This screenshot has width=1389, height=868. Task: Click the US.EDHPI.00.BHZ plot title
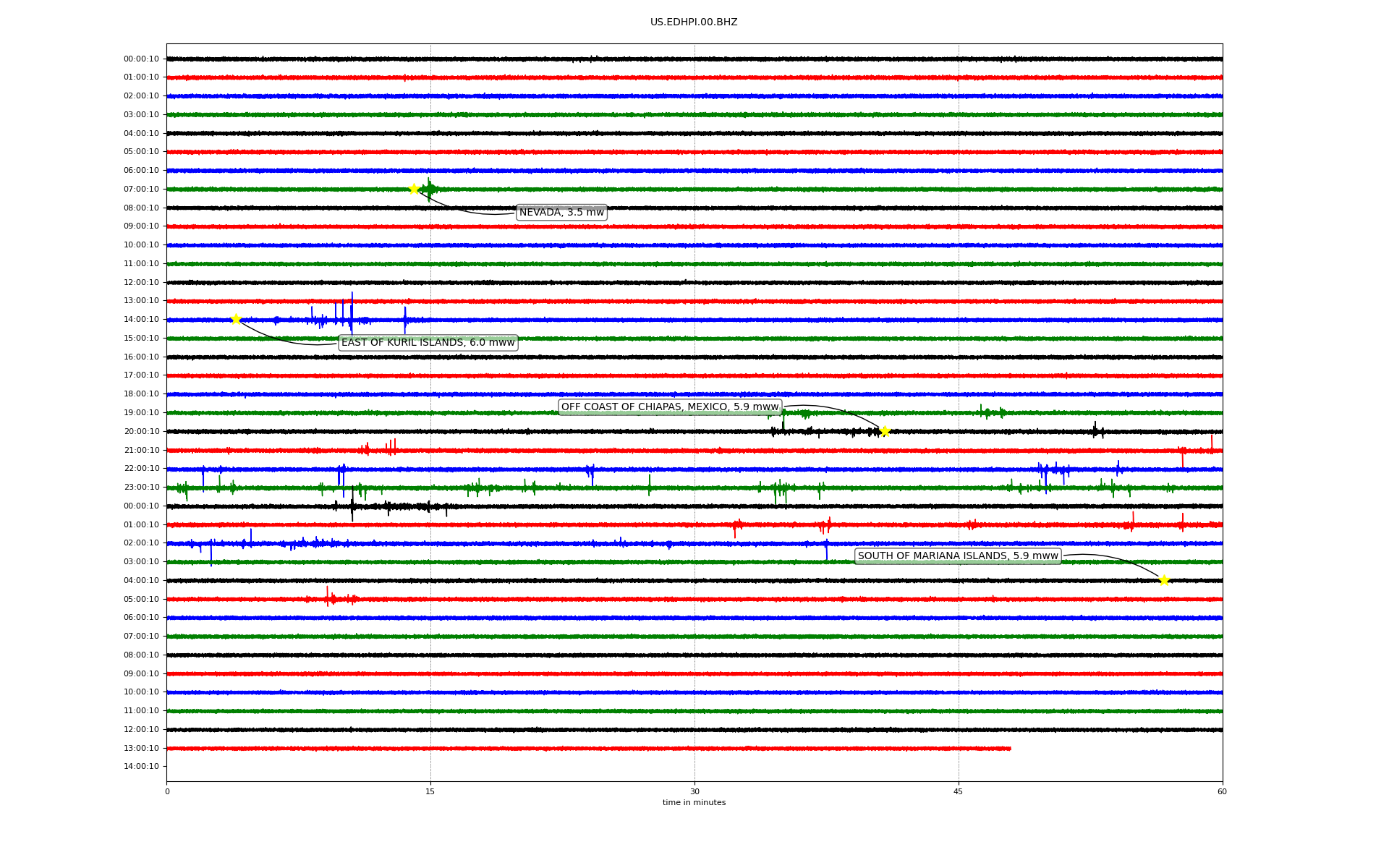click(694, 22)
